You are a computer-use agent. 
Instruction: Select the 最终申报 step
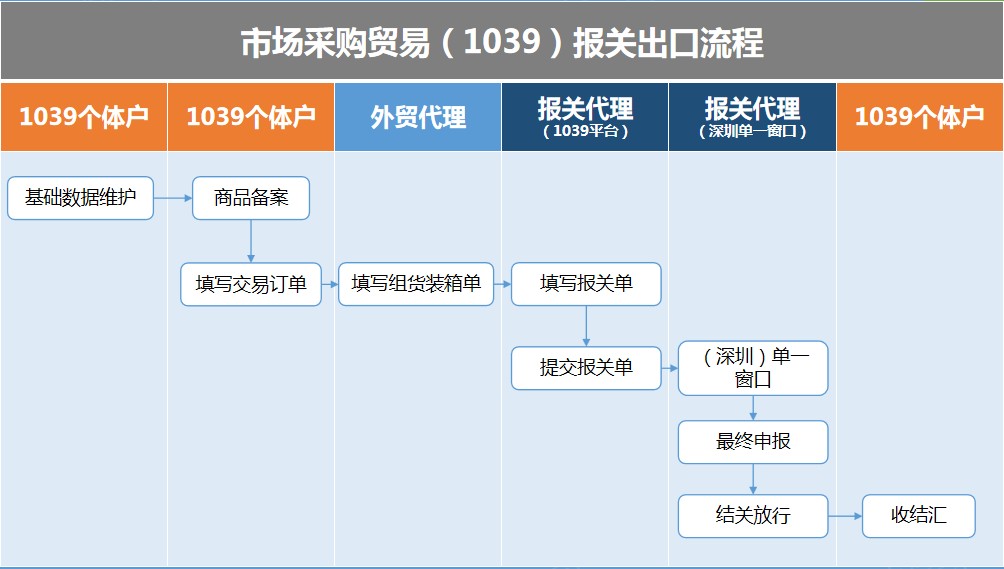click(x=753, y=442)
